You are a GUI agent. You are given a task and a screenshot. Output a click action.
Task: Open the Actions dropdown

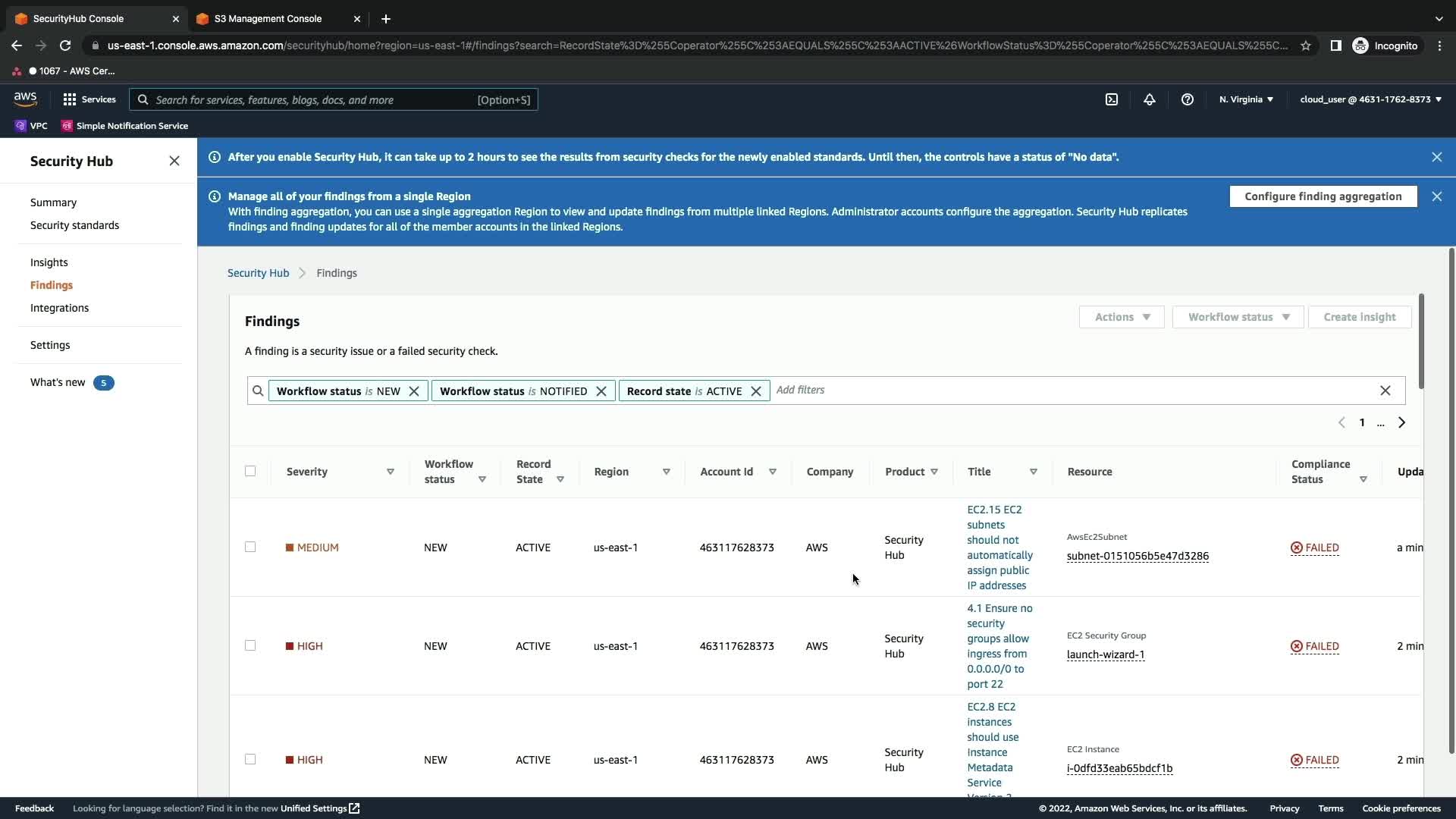tap(1122, 317)
